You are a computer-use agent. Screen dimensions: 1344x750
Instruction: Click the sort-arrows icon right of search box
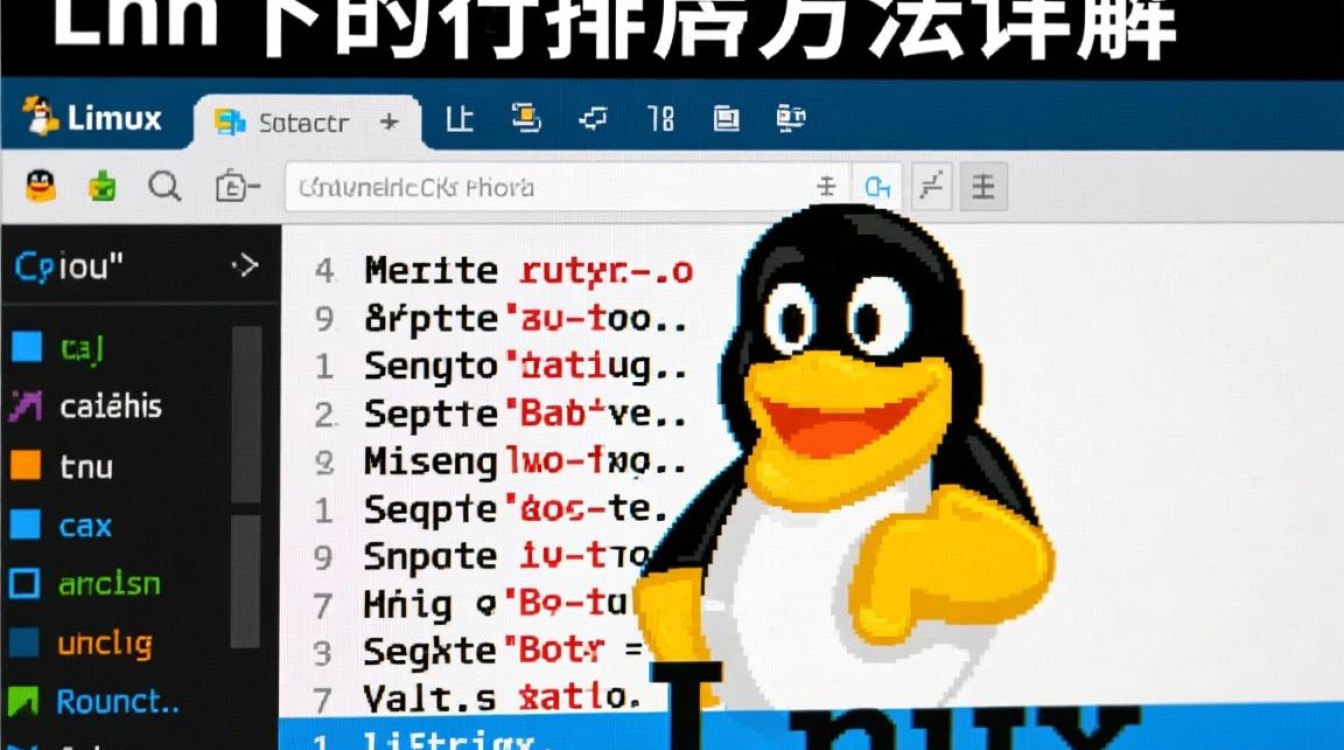pos(828,186)
